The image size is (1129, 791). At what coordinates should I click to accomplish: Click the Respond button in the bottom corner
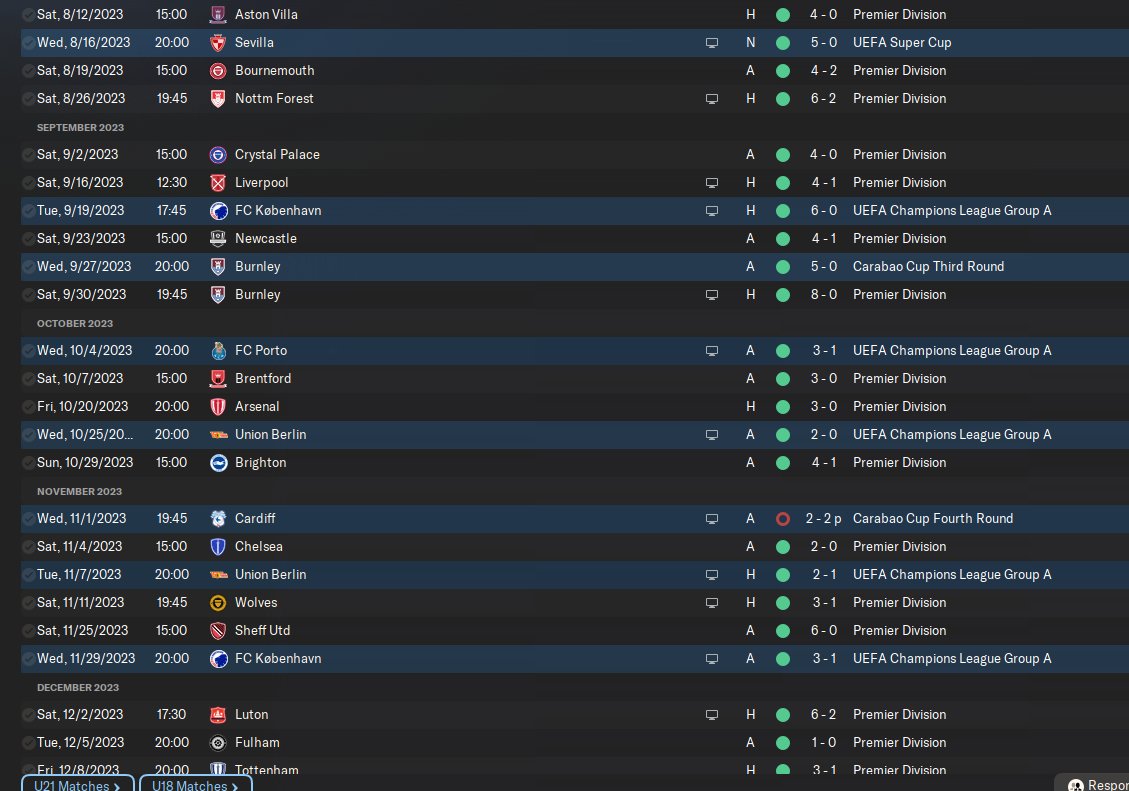coord(1097,785)
